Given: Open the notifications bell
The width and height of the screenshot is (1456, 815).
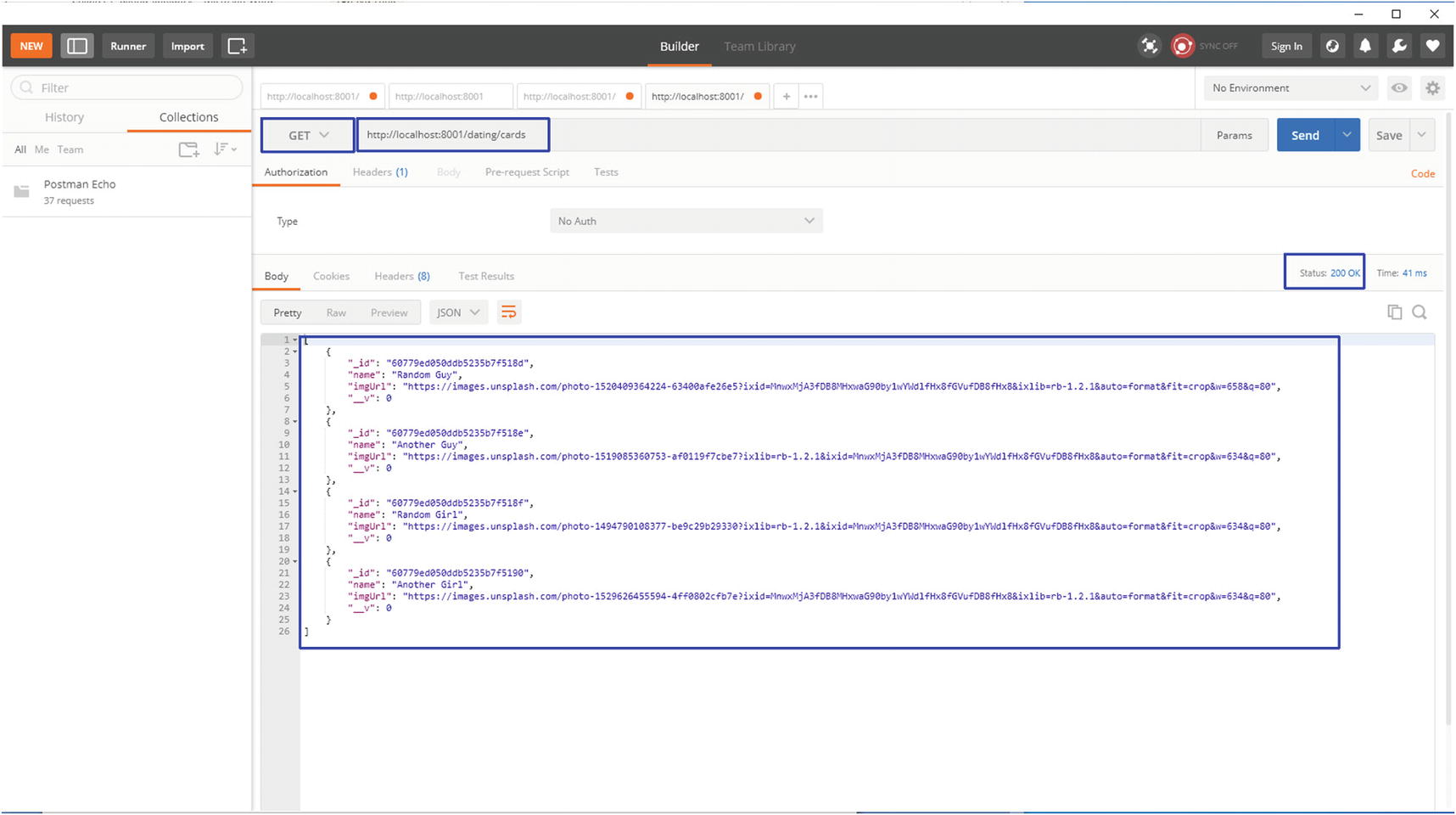Looking at the screenshot, I should click(x=1365, y=46).
